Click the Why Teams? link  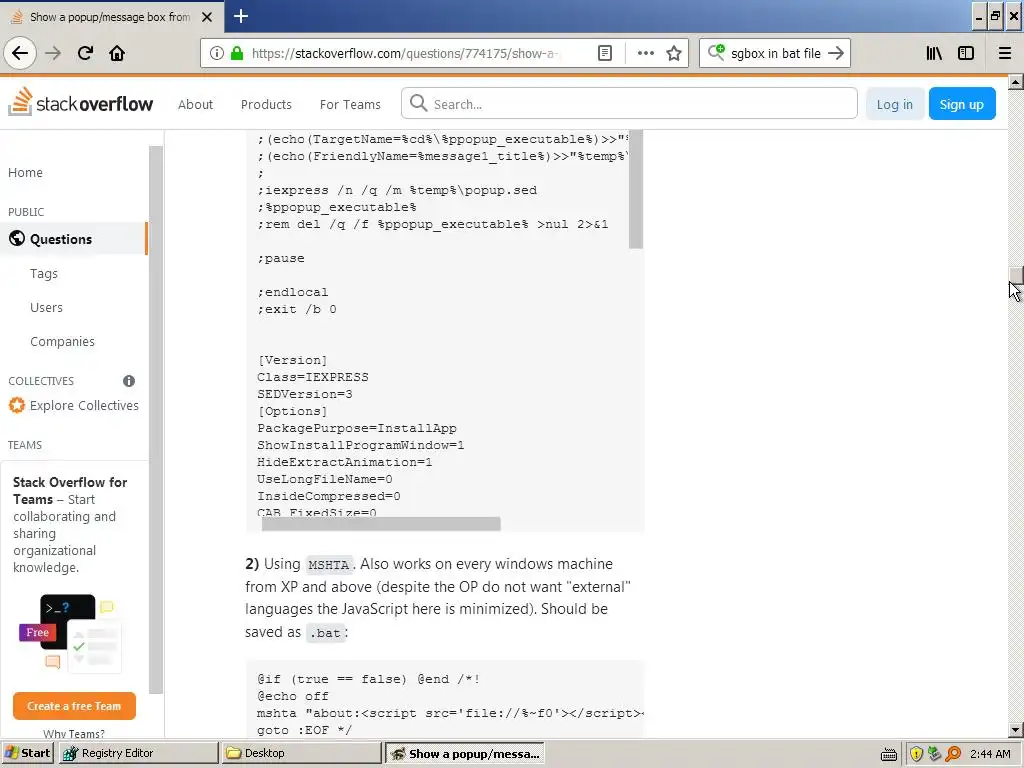(x=74, y=733)
